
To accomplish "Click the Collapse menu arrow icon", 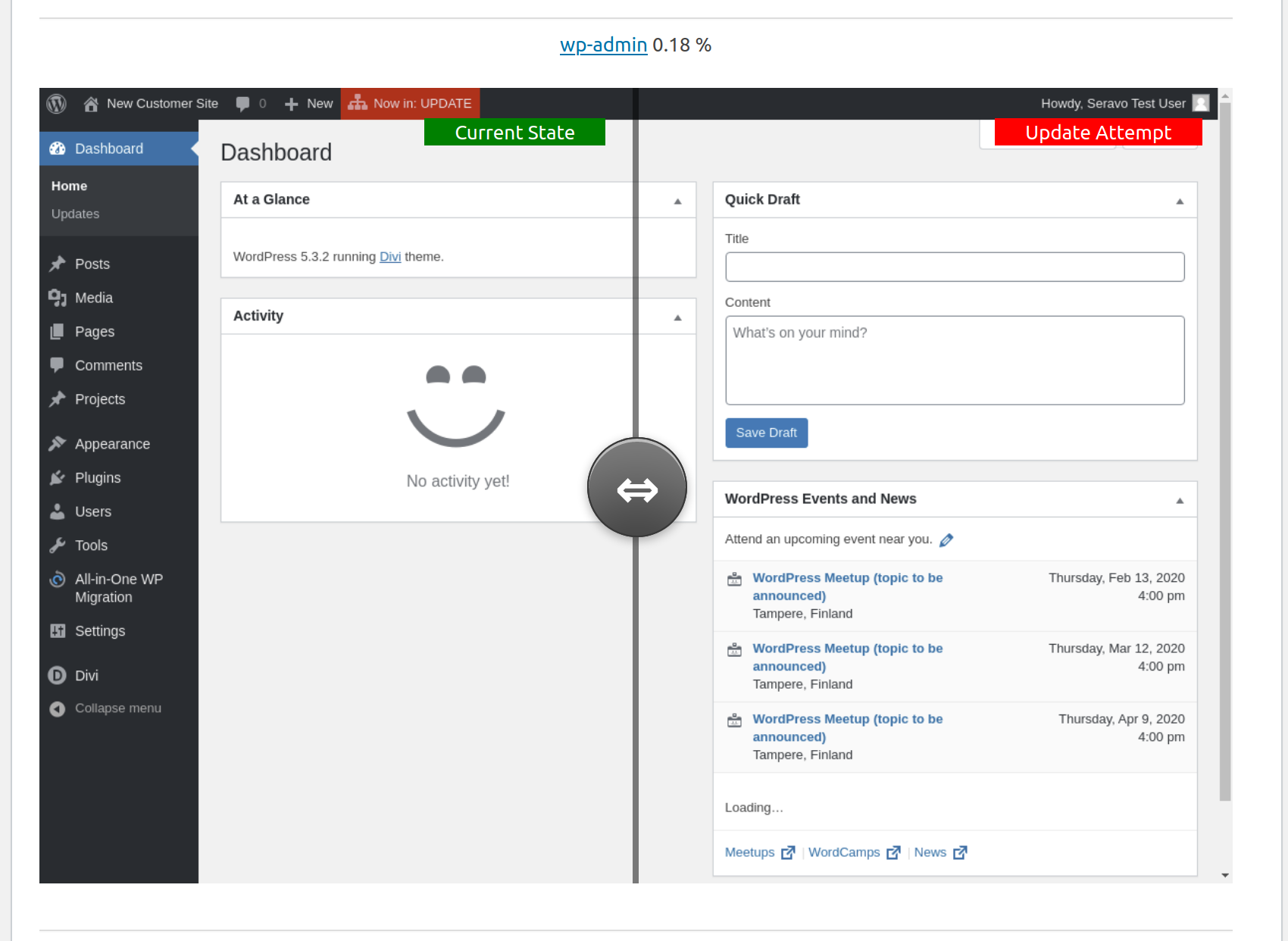I will coord(58,709).
